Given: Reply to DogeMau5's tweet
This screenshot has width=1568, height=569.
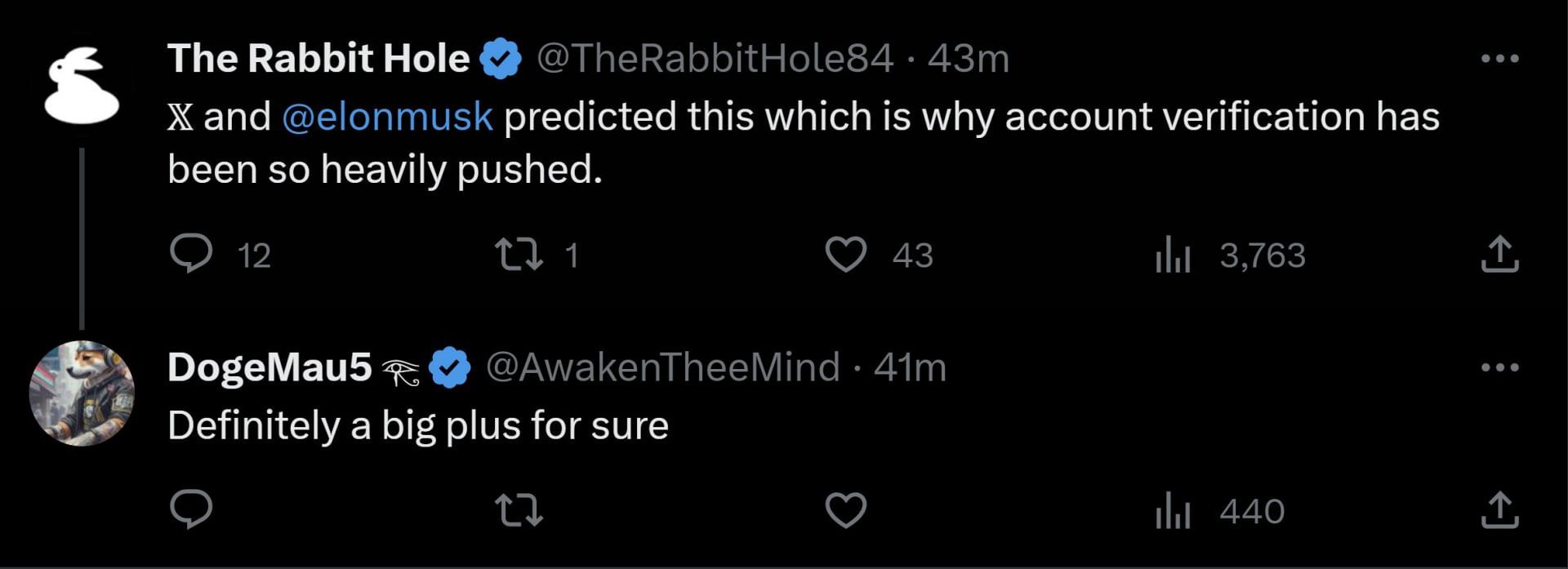Looking at the screenshot, I should pyautogui.click(x=191, y=510).
